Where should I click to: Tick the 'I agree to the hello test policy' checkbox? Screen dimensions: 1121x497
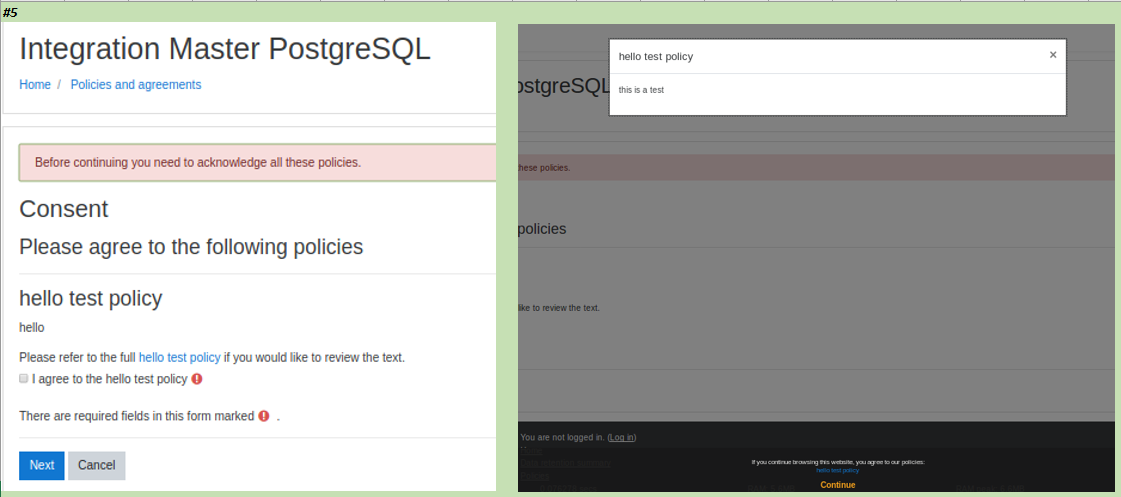pos(24,378)
